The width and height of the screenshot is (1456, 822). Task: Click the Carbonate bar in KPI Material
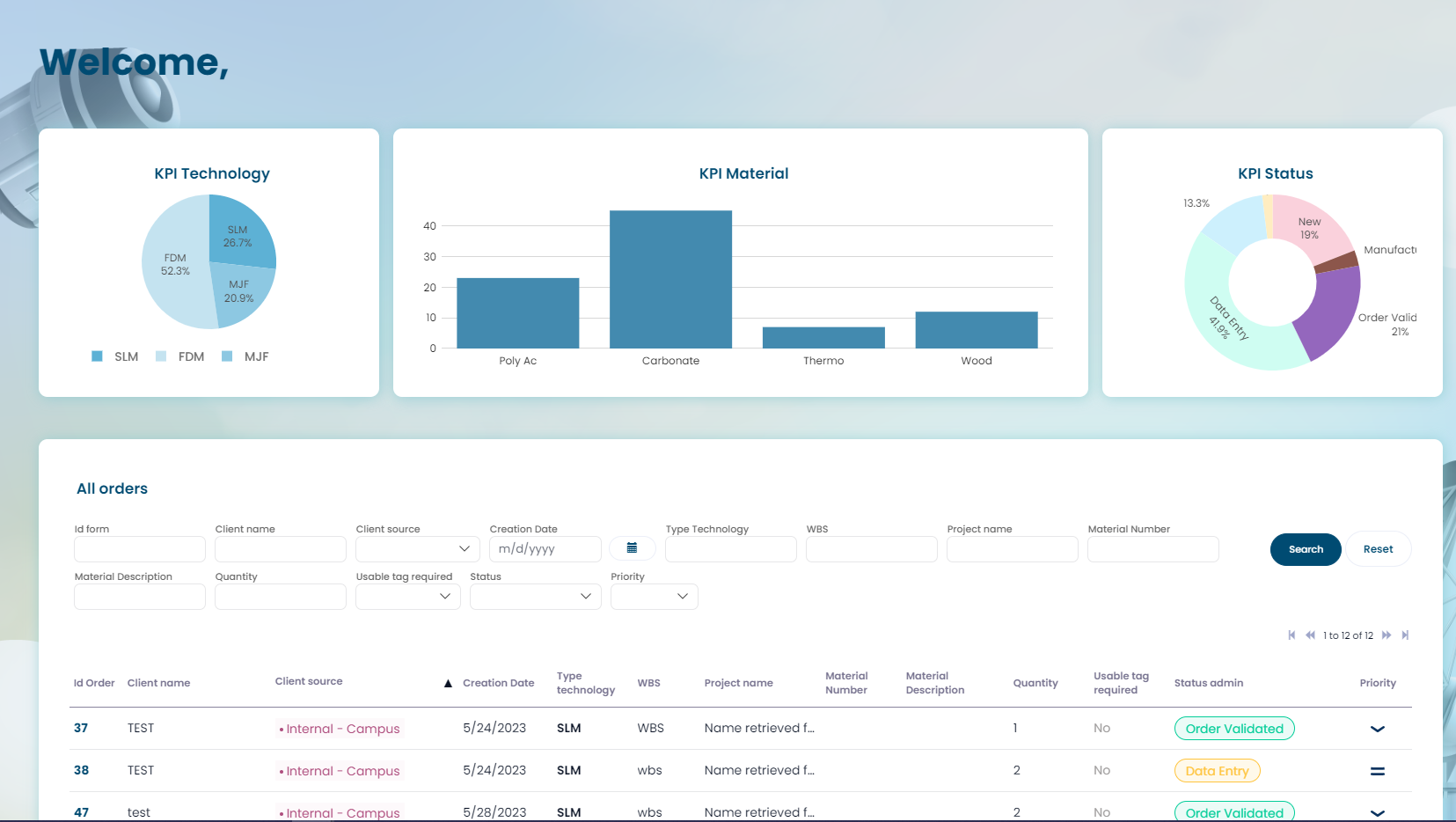(x=670, y=279)
